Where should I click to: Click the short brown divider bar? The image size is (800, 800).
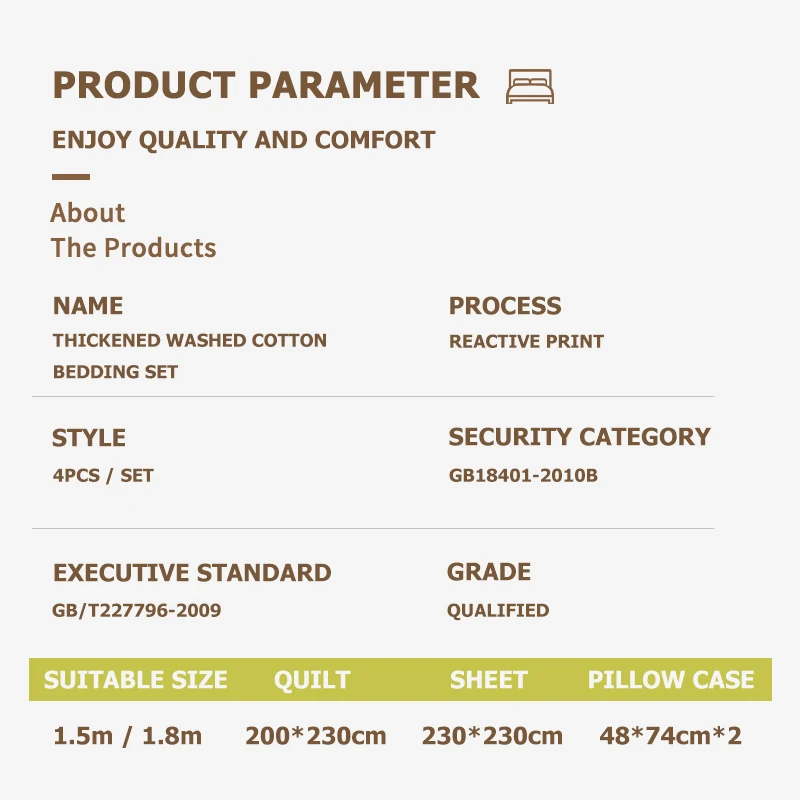[71, 177]
